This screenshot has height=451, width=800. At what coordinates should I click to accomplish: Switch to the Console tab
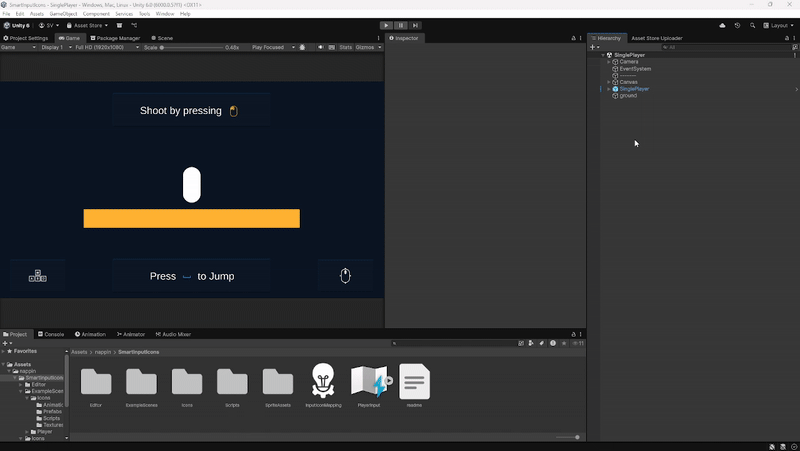51,335
